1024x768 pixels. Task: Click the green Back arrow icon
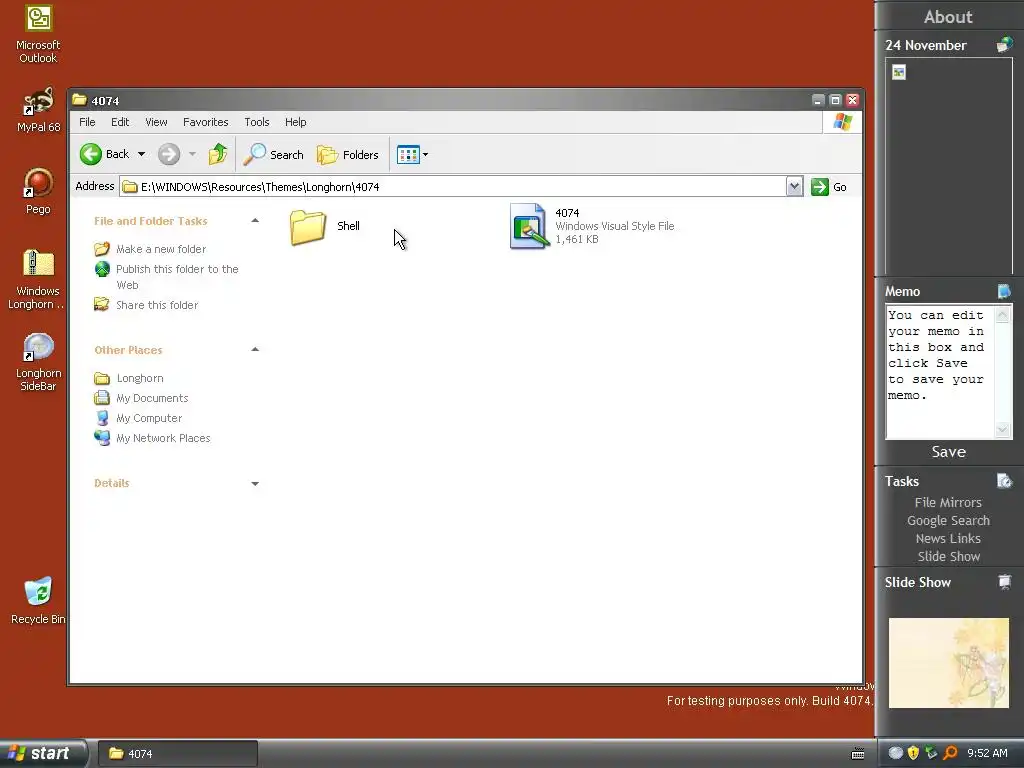91,154
